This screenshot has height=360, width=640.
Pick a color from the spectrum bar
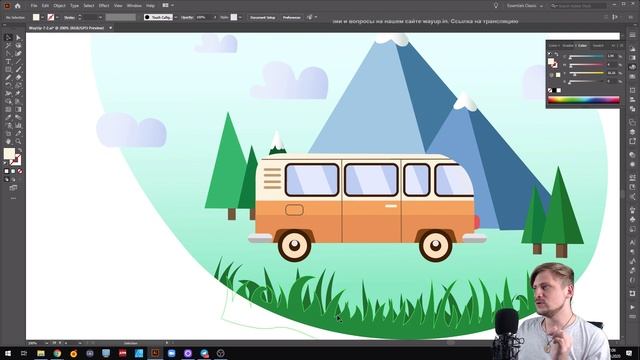(x=584, y=100)
